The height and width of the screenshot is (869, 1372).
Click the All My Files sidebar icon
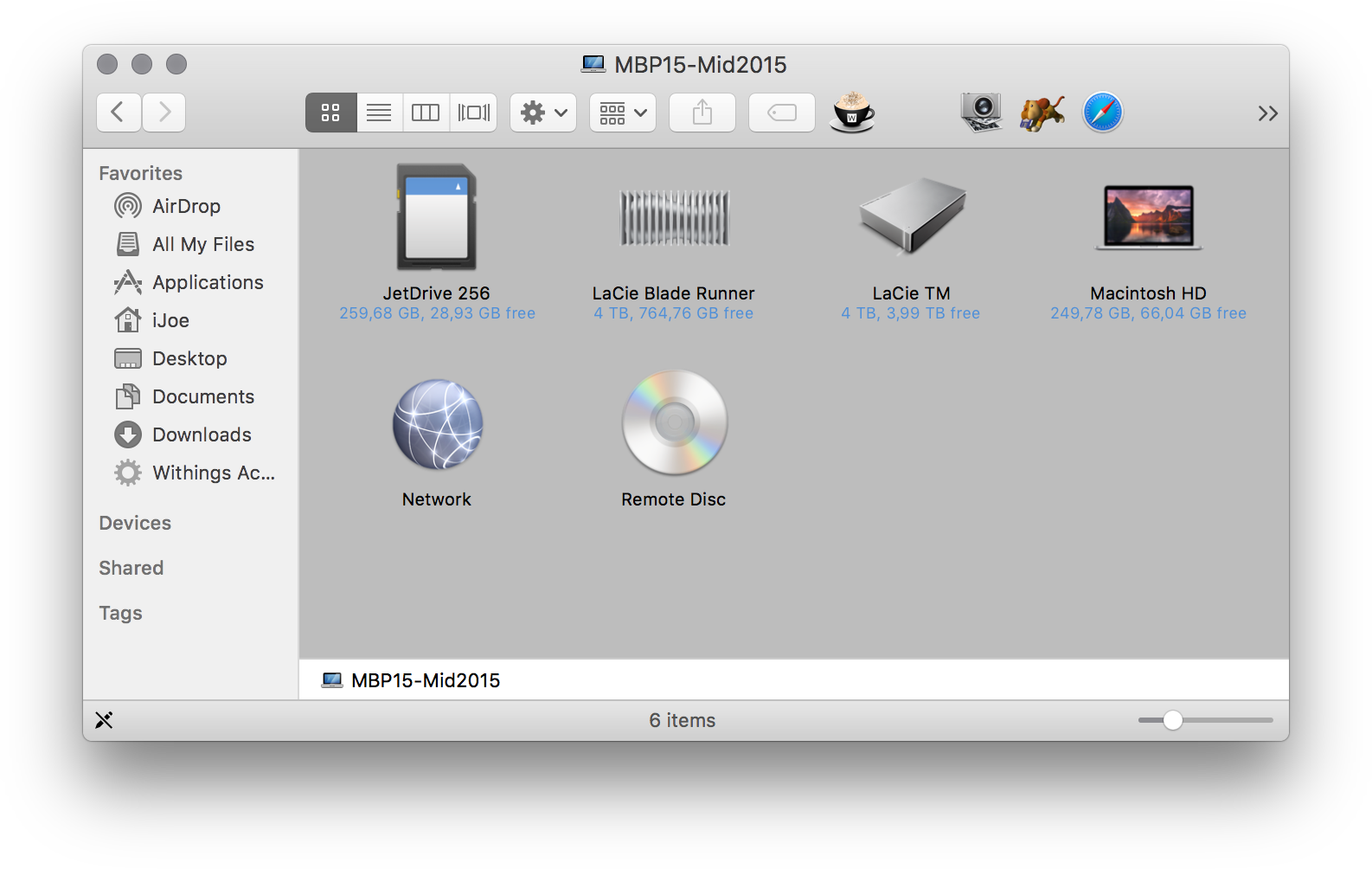pyautogui.click(x=128, y=244)
